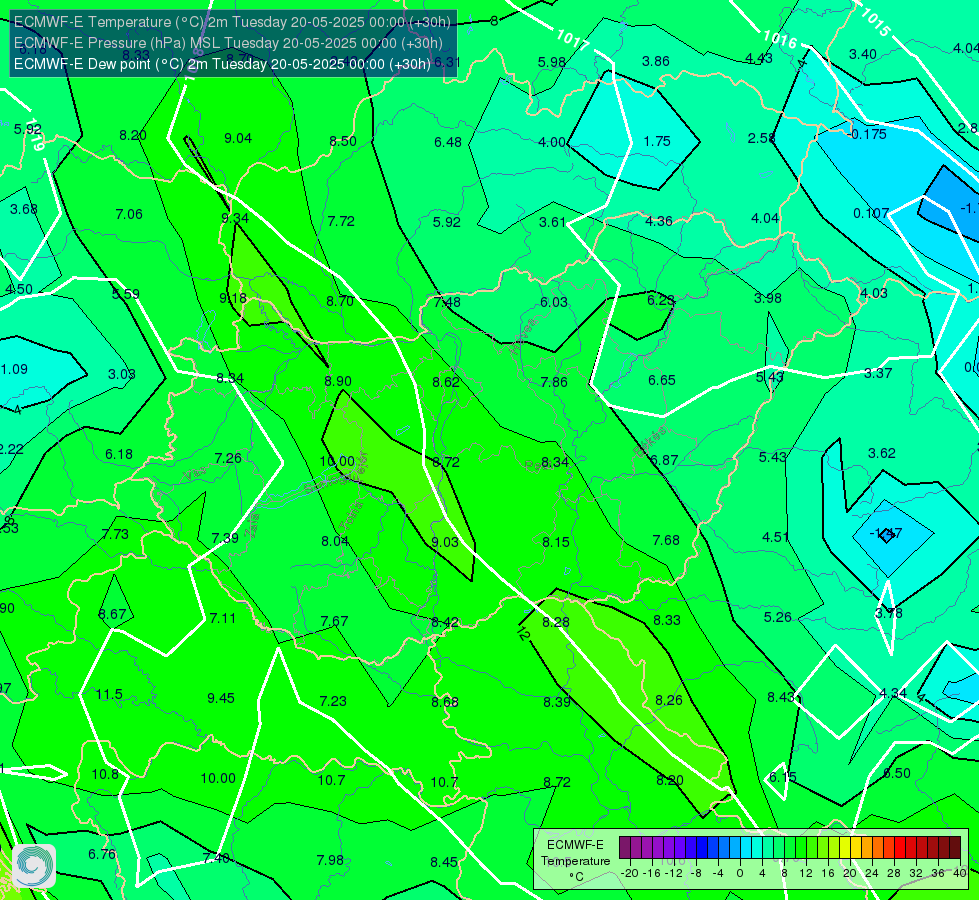
Task: Click the 7.48 temperature value
Action: click(447, 302)
